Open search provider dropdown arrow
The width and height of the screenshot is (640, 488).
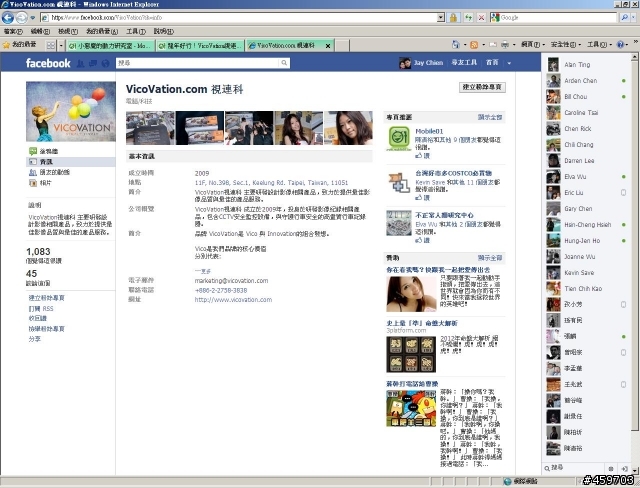pos(634,18)
